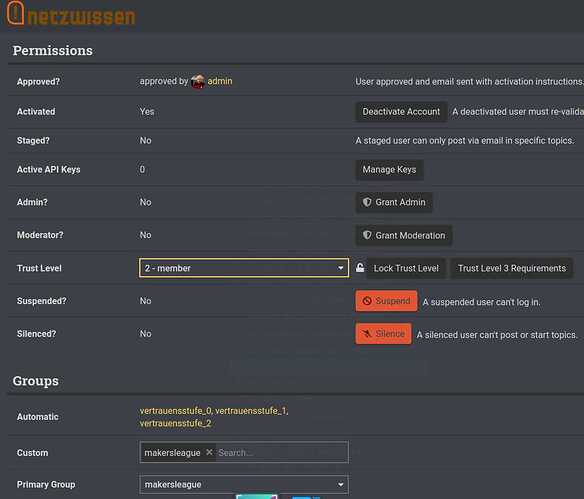Focus the custom groups Search field
Viewport: 584px width, 499px height.
pyautogui.click(x=282, y=452)
